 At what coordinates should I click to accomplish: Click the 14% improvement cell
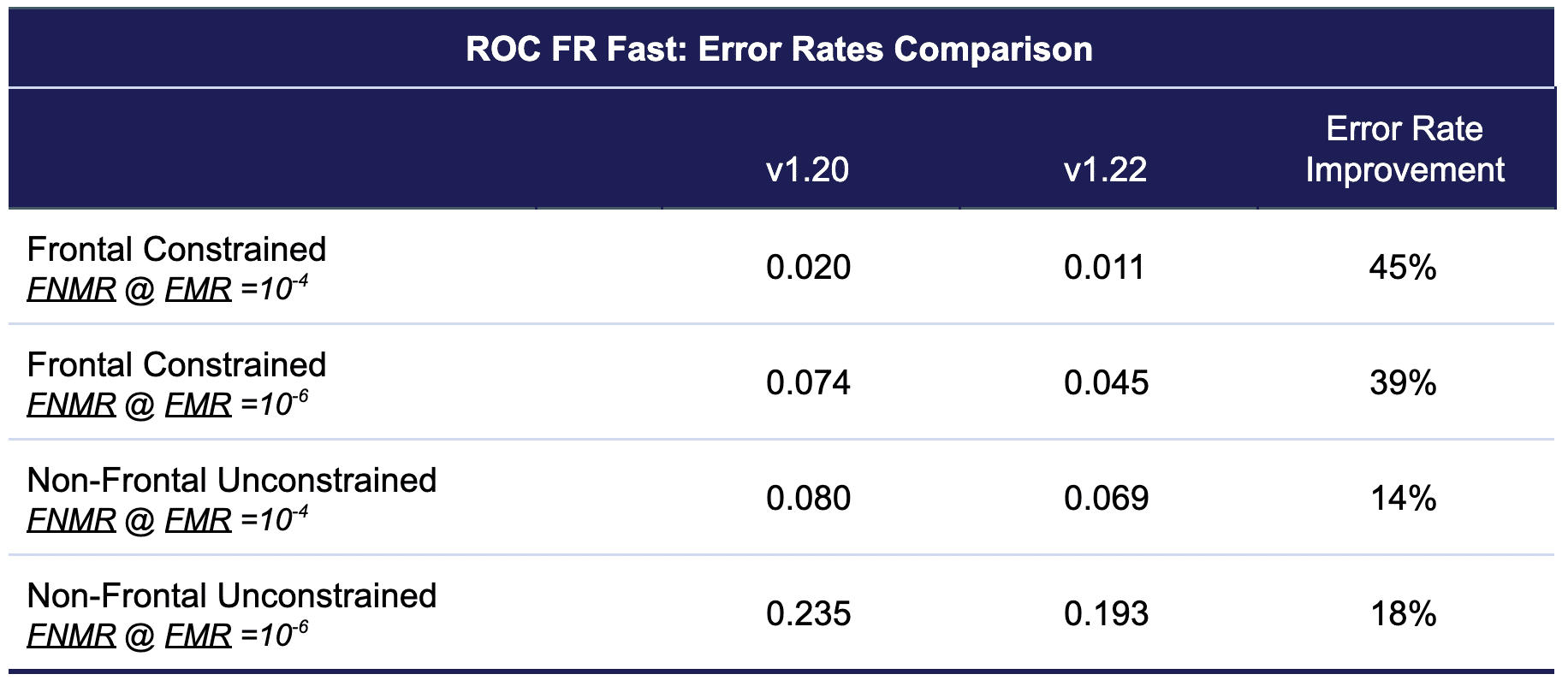click(x=1403, y=498)
